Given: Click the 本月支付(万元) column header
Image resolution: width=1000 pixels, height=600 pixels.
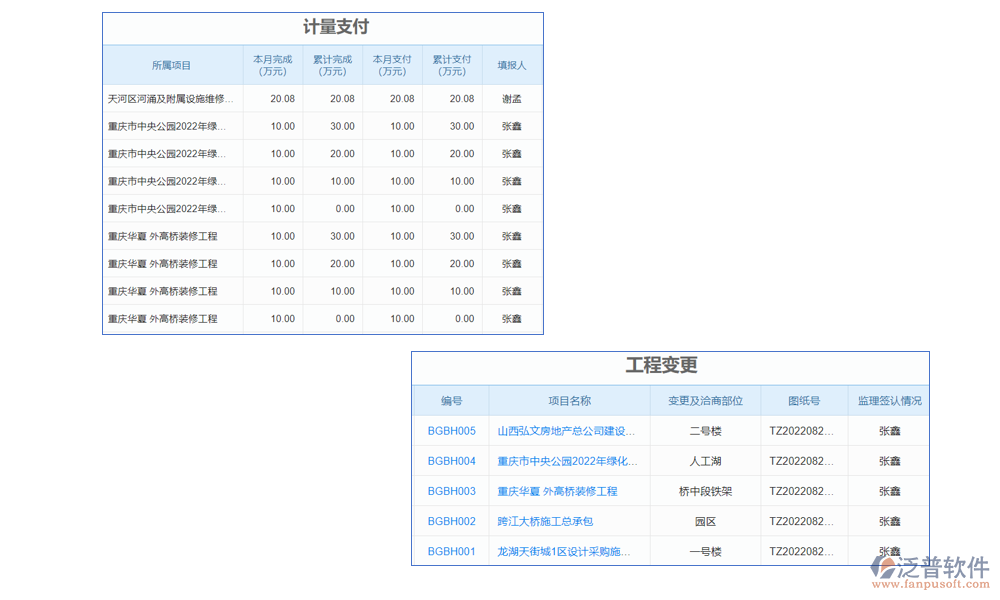Looking at the screenshot, I should click(392, 64).
